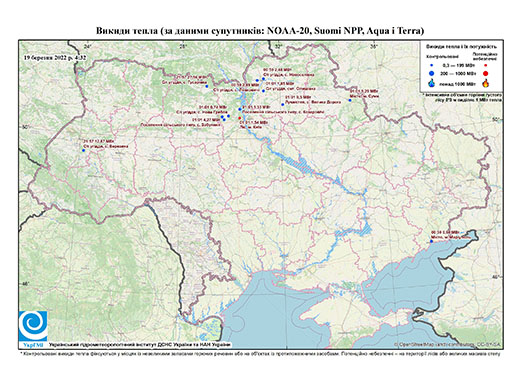Click the '01:01 1,54 МВт' label at Kyiv
The width and height of the screenshot is (520, 368).
point(254,123)
